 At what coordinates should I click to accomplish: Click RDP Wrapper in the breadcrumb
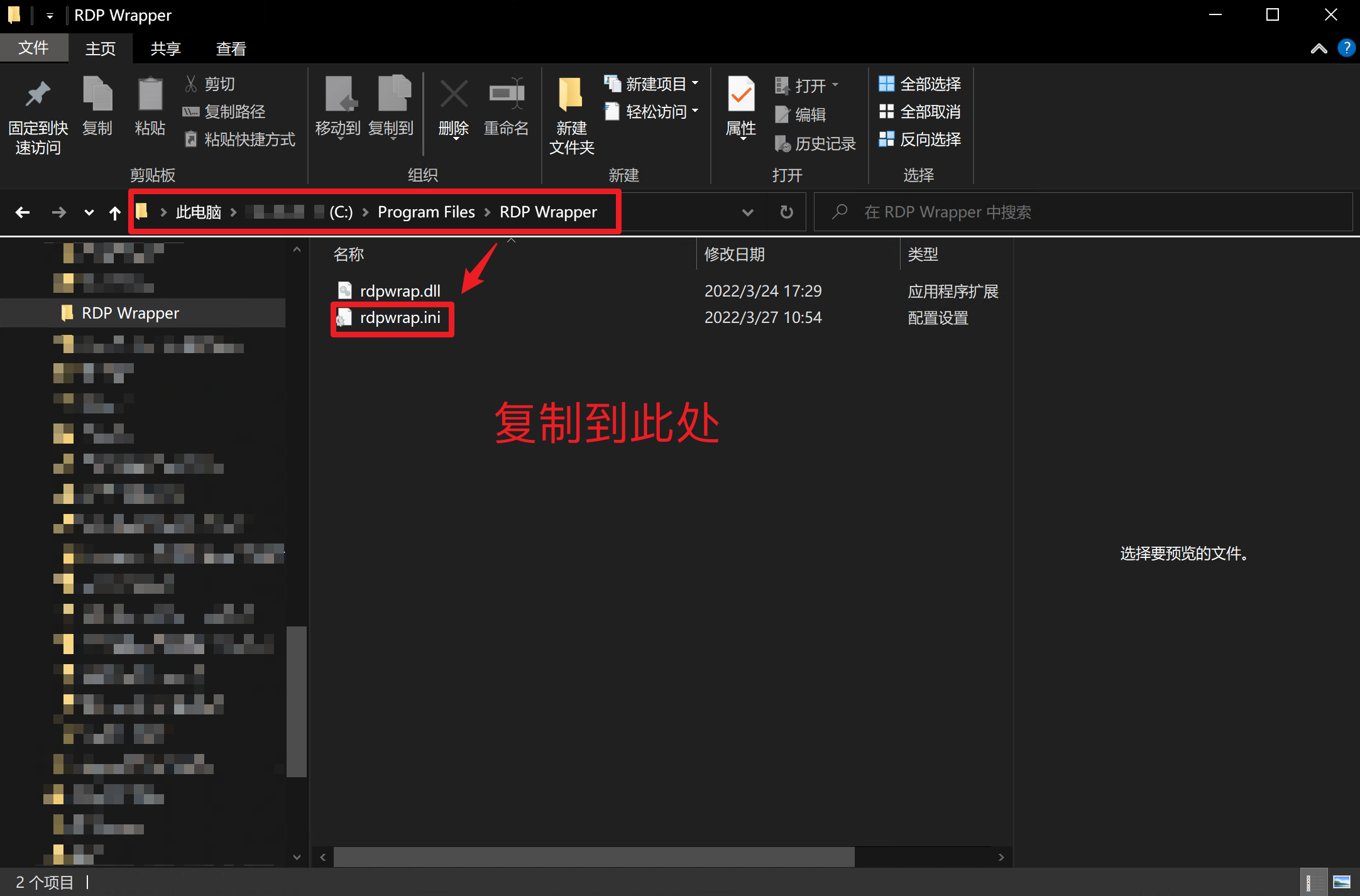[x=548, y=212]
